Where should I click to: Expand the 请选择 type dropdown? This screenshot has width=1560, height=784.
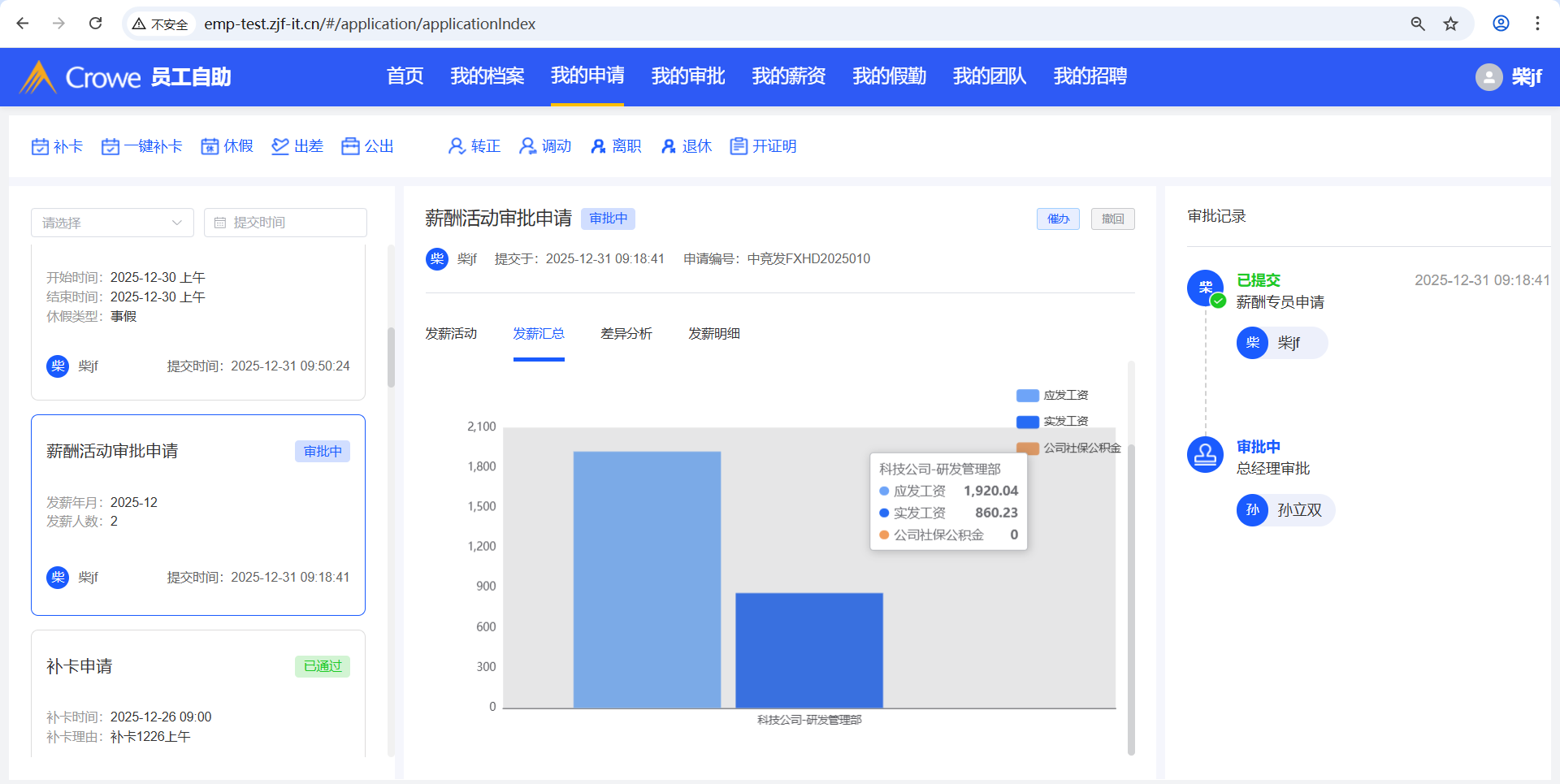pyautogui.click(x=112, y=223)
